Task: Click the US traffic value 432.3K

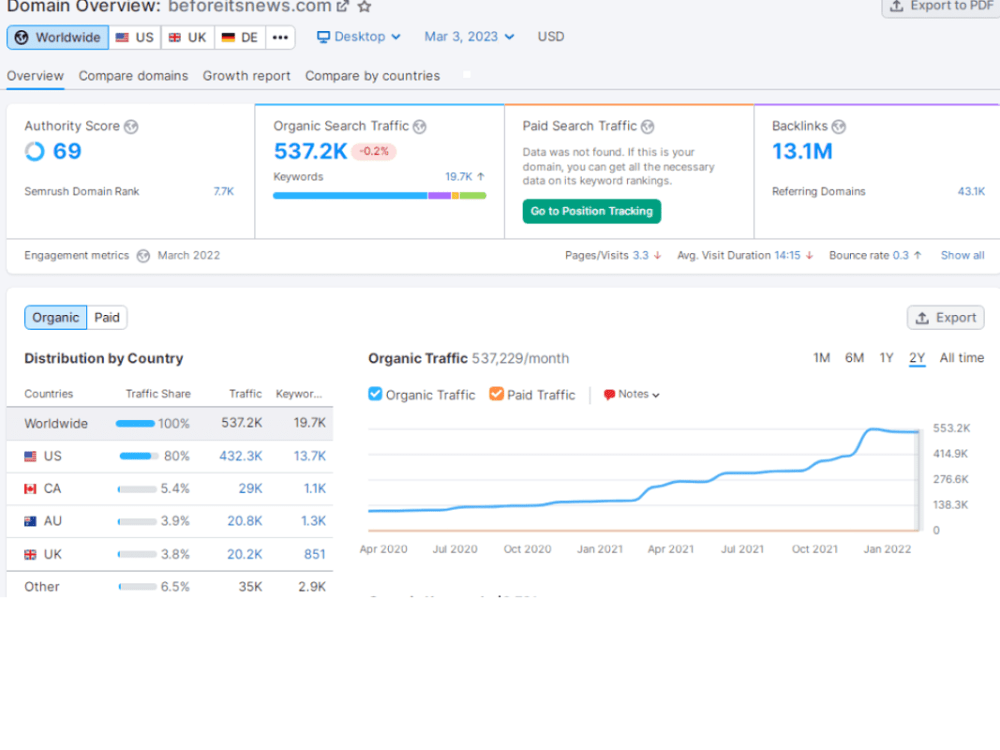Action: pyautogui.click(x=240, y=457)
